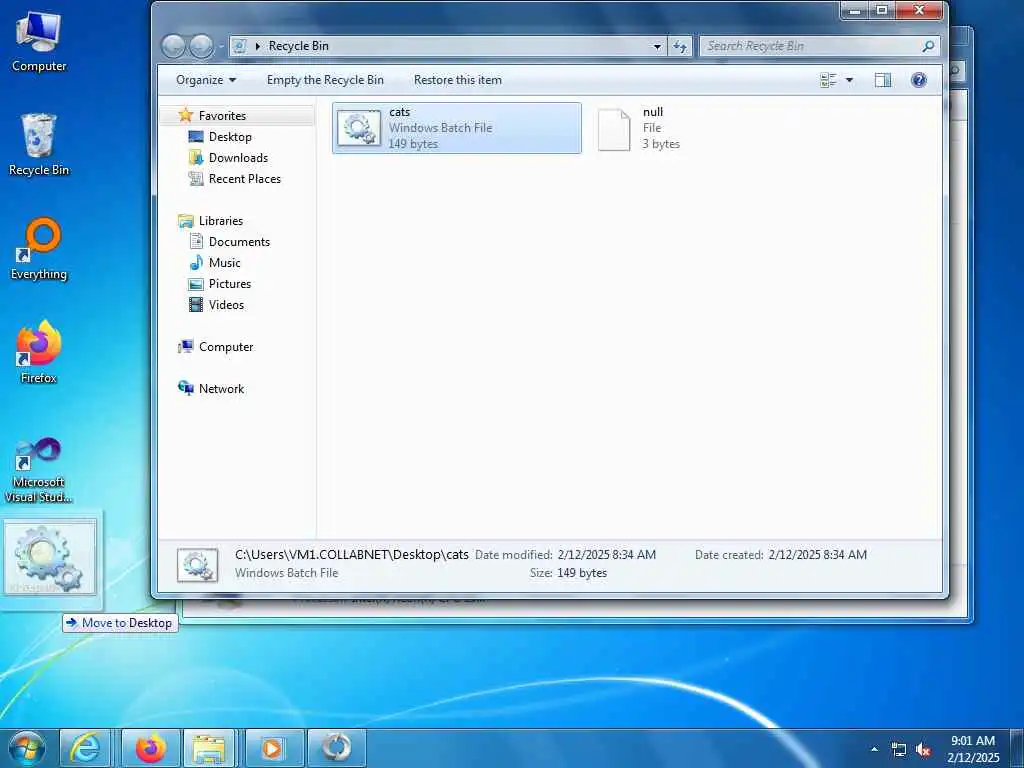Select Favorites in navigation pane
The image size is (1024, 768).
[222, 116]
